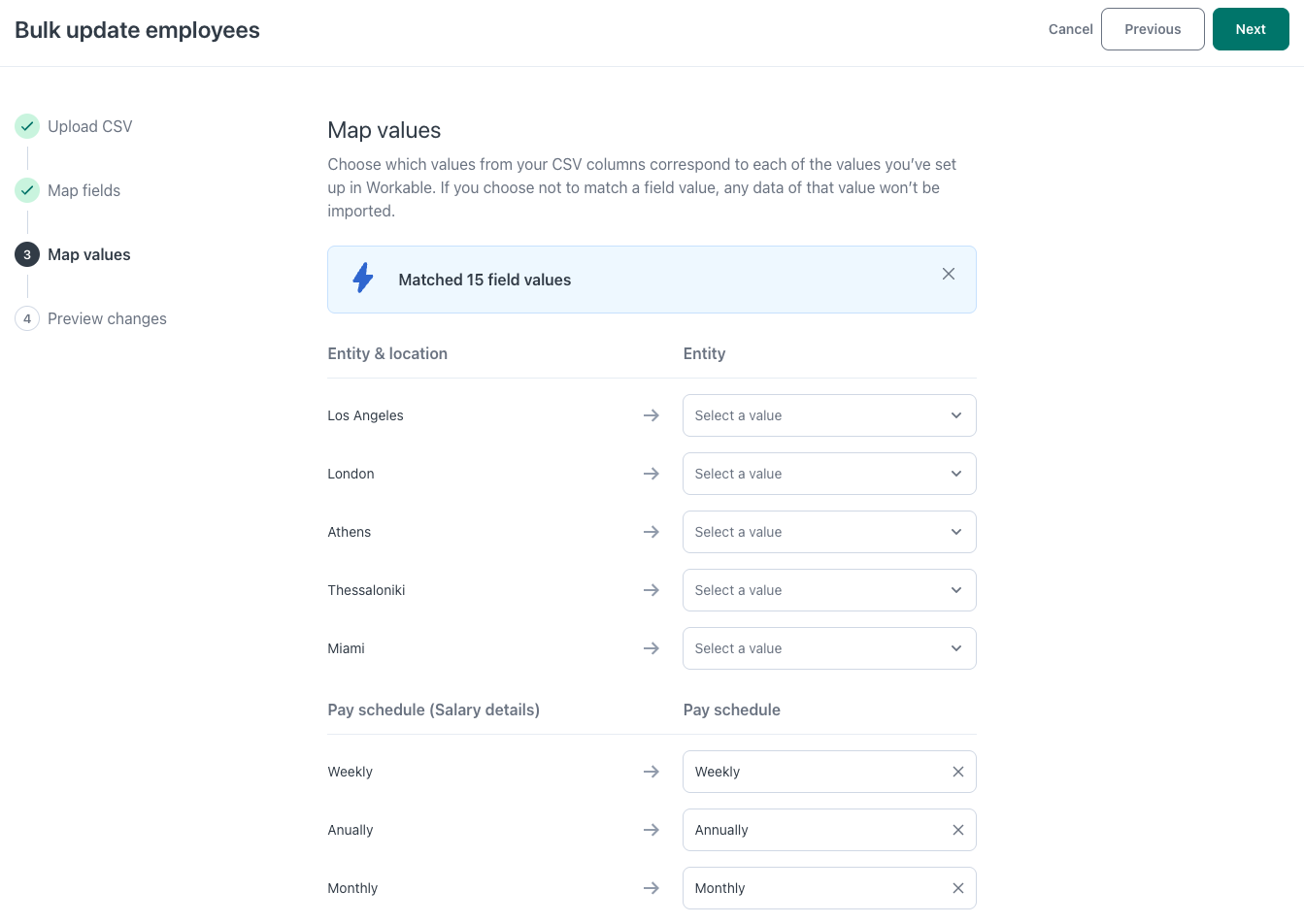The image size is (1304, 924).
Task: Click the Previous button
Action: tap(1153, 29)
